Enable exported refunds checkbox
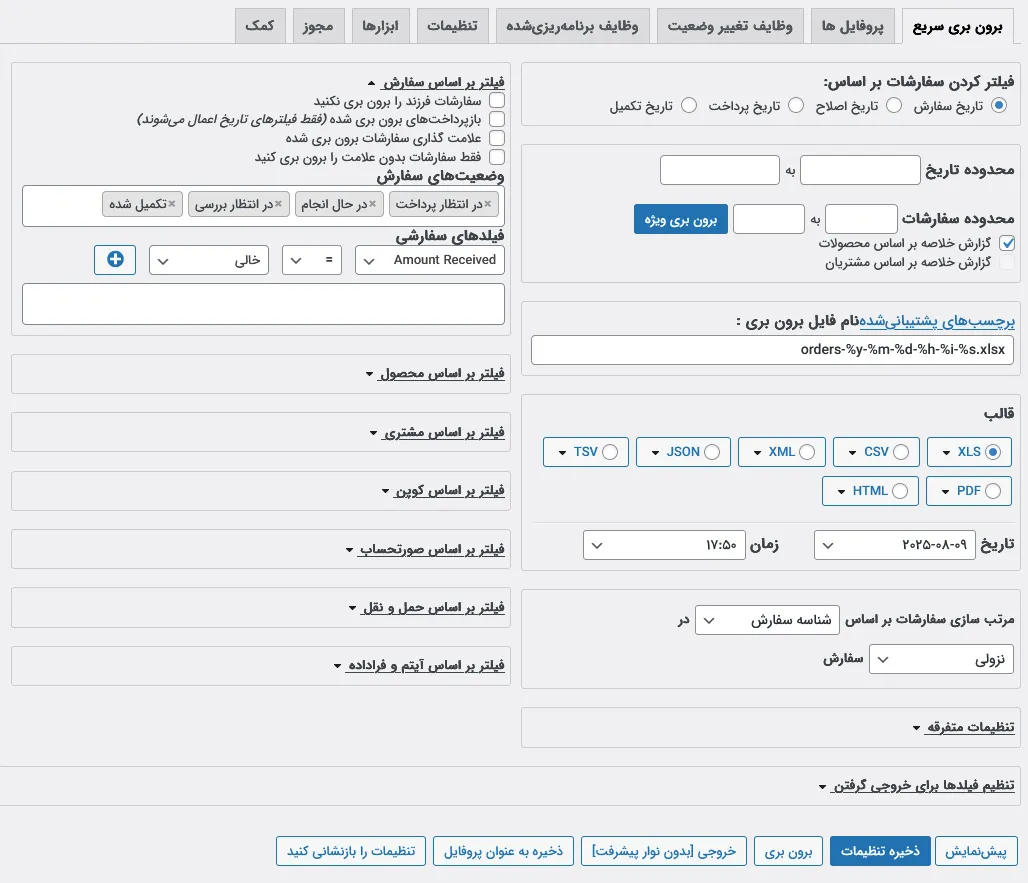1028x883 pixels. click(497, 119)
